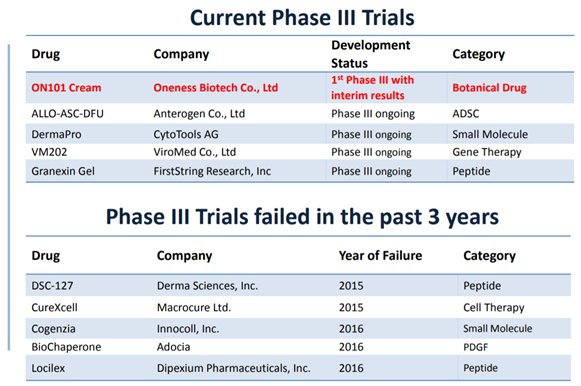The image size is (581, 386).
Task: Click the ON101 Cream drug cell
Action: [x=66, y=88]
